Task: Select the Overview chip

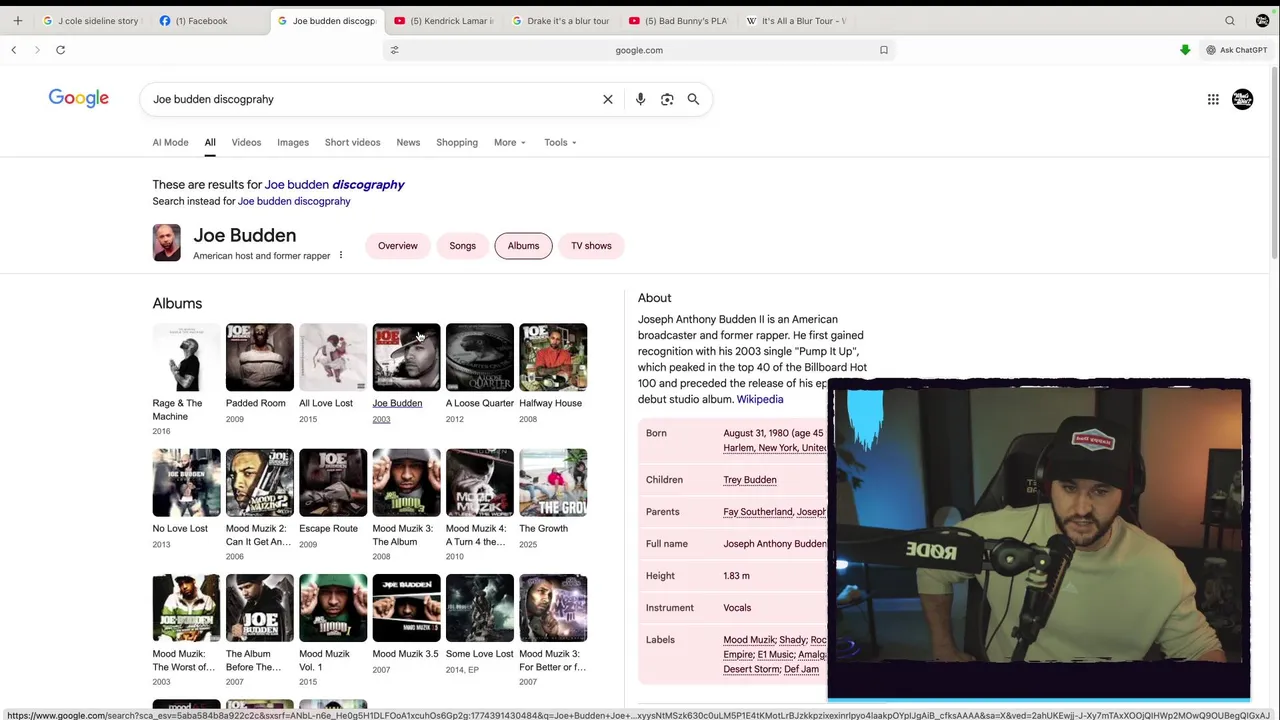Action: 398,246
